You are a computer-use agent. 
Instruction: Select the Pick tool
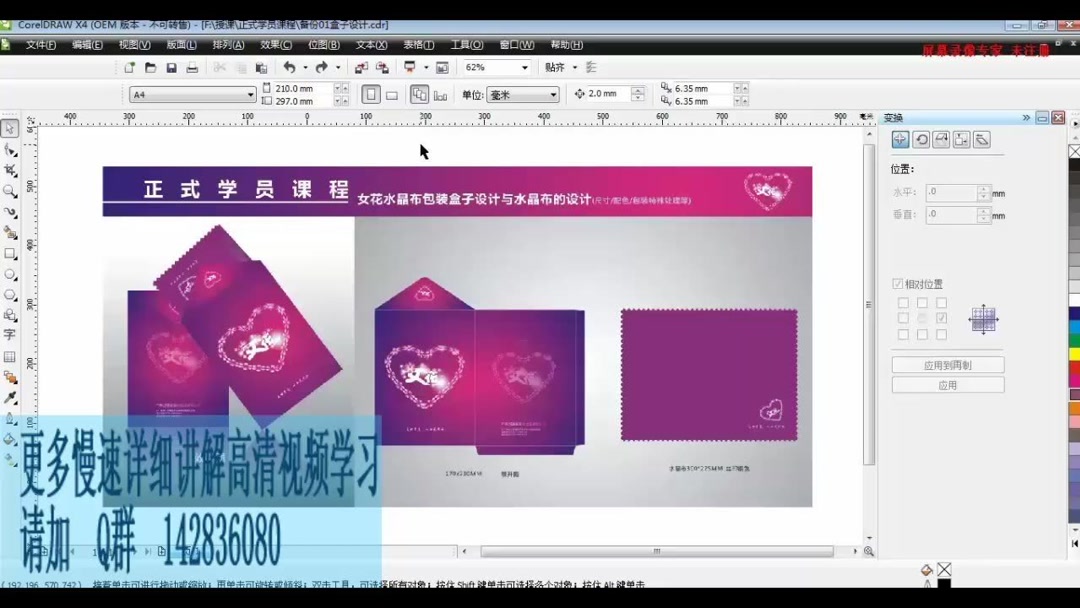pyautogui.click(x=11, y=128)
